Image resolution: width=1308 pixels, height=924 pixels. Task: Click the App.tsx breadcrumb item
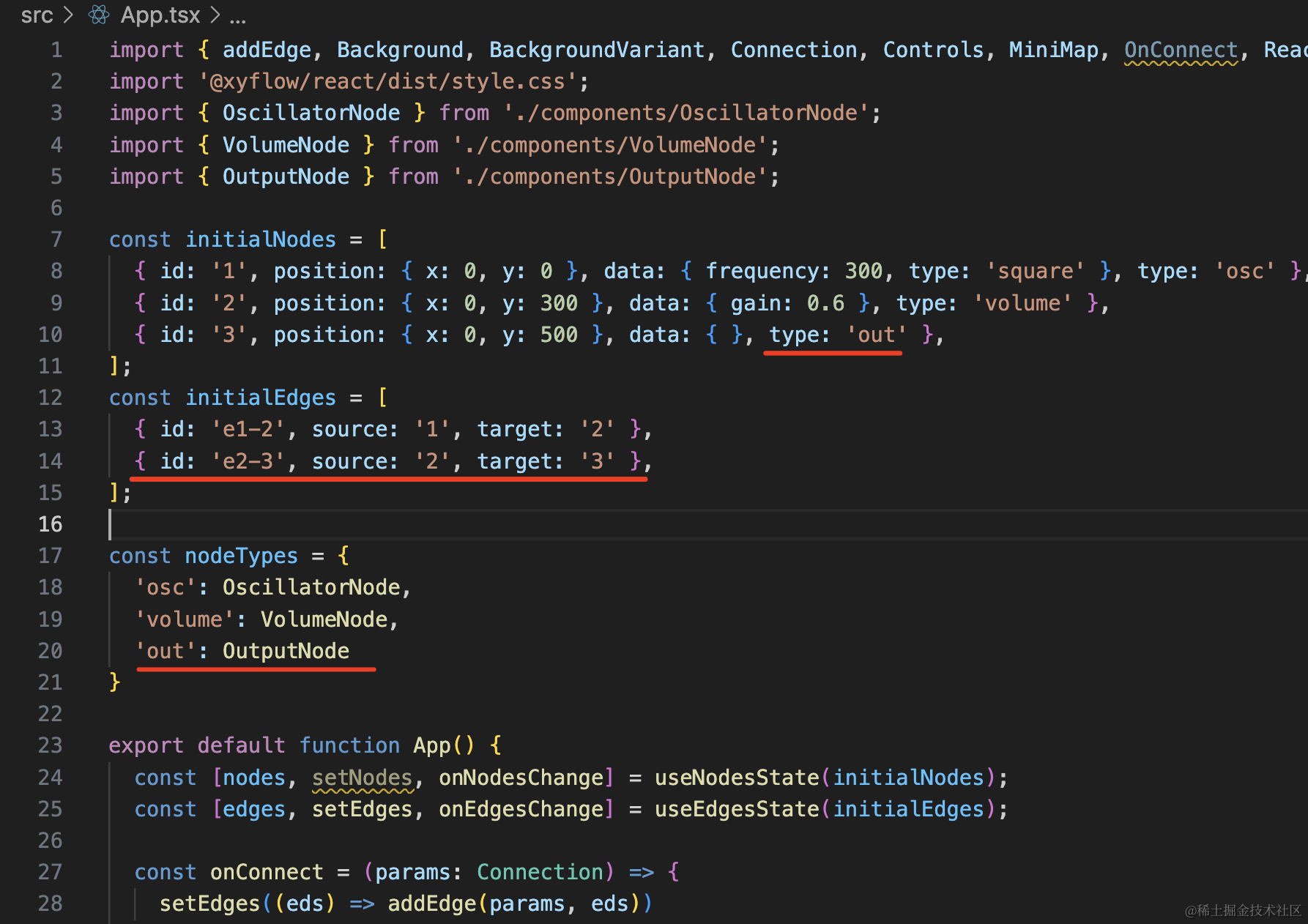(x=160, y=15)
